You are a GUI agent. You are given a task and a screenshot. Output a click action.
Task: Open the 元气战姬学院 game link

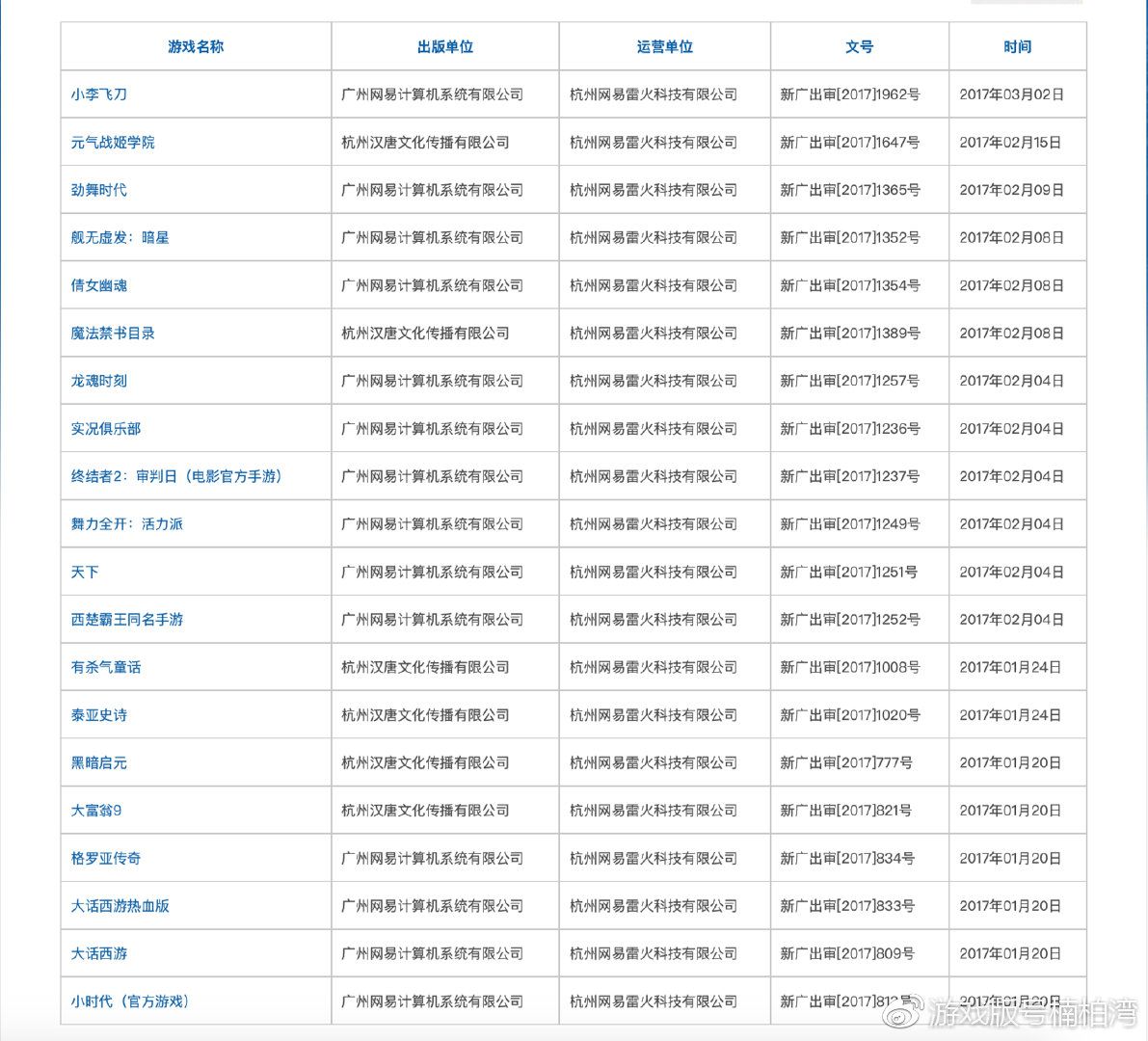click(x=113, y=142)
